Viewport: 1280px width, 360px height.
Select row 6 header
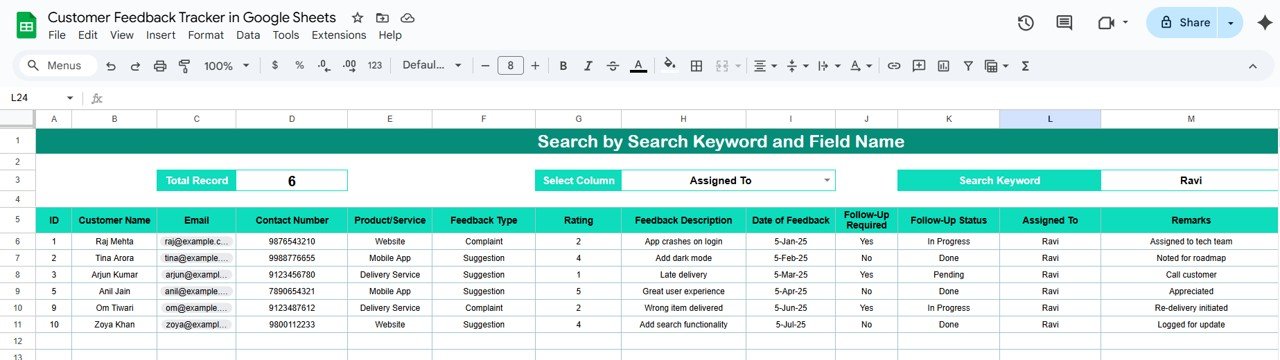[18, 241]
